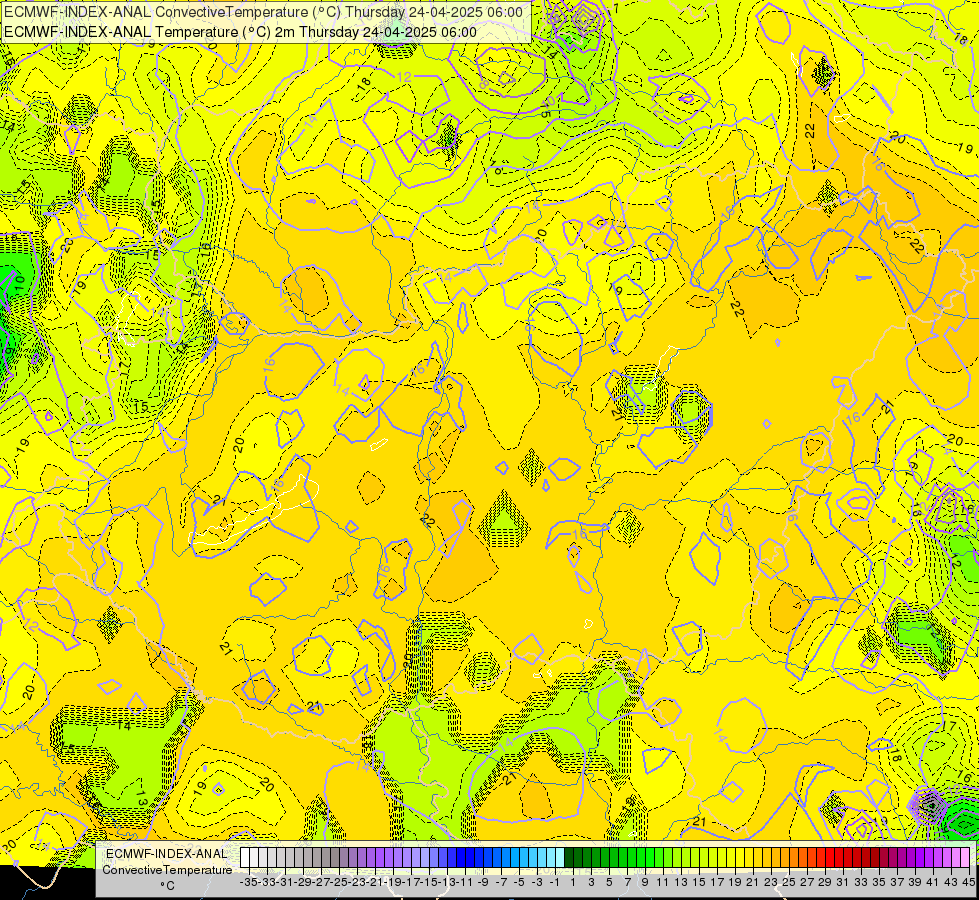Click the legend scale tick label '29'
The image size is (979, 900).
825,882
